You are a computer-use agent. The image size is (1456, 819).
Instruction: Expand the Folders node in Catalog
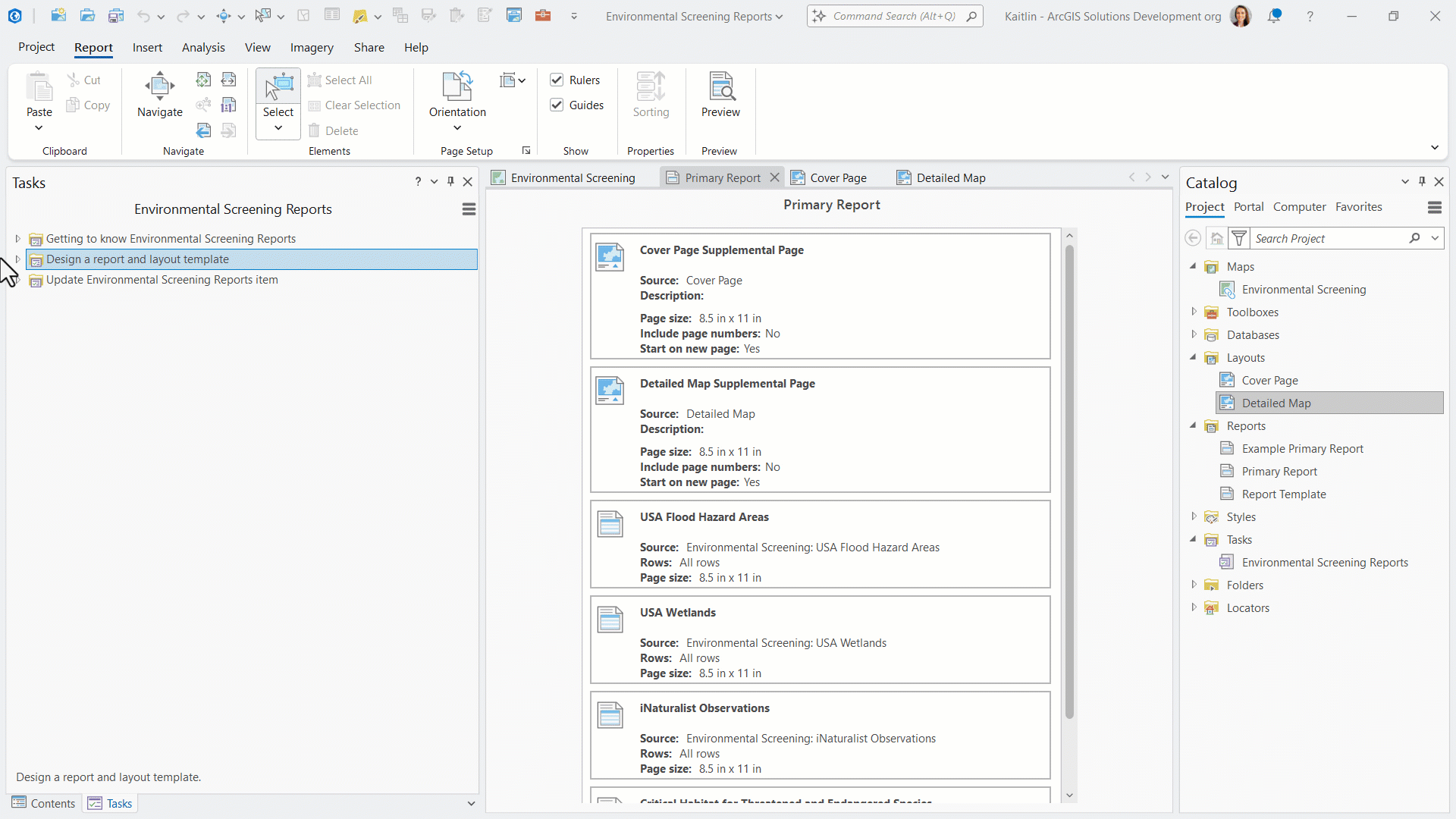(1194, 585)
